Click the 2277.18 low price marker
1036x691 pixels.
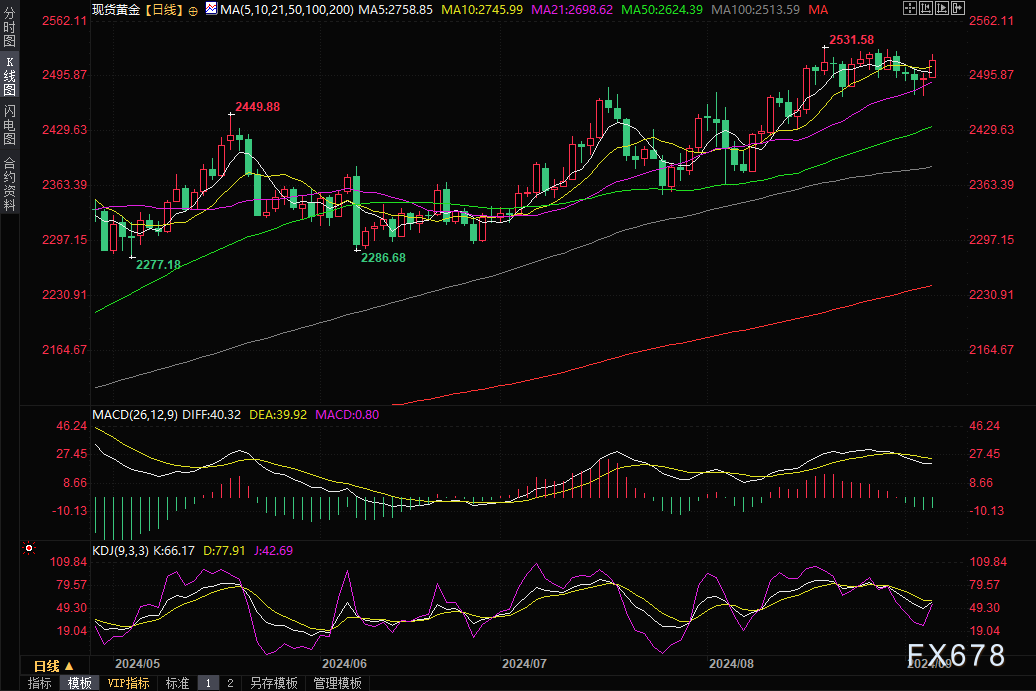pos(158,264)
